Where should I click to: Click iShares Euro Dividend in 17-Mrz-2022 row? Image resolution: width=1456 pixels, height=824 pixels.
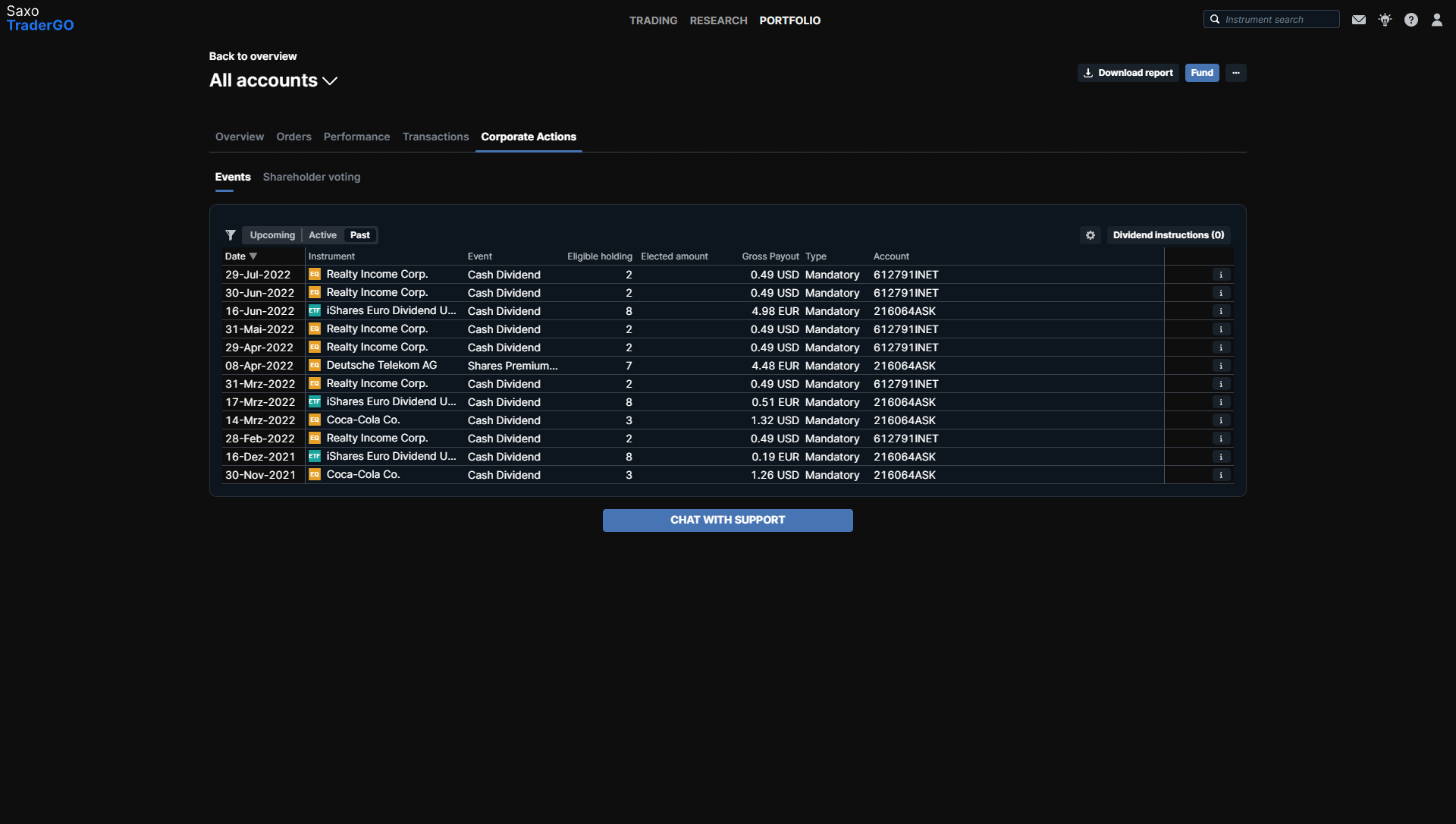(391, 401)
